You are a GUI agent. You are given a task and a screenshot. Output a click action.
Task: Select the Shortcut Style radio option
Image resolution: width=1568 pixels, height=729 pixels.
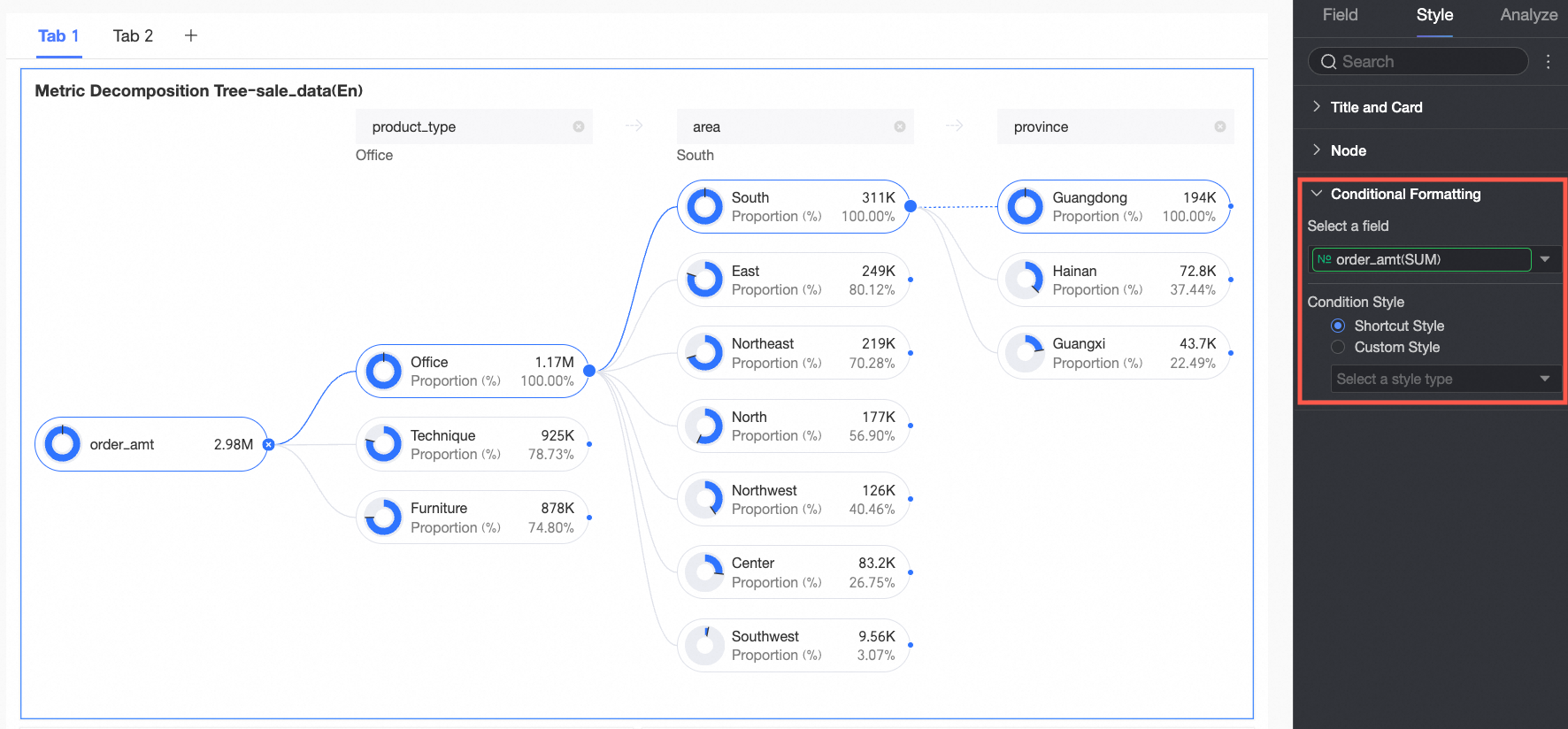[1338, 326]
